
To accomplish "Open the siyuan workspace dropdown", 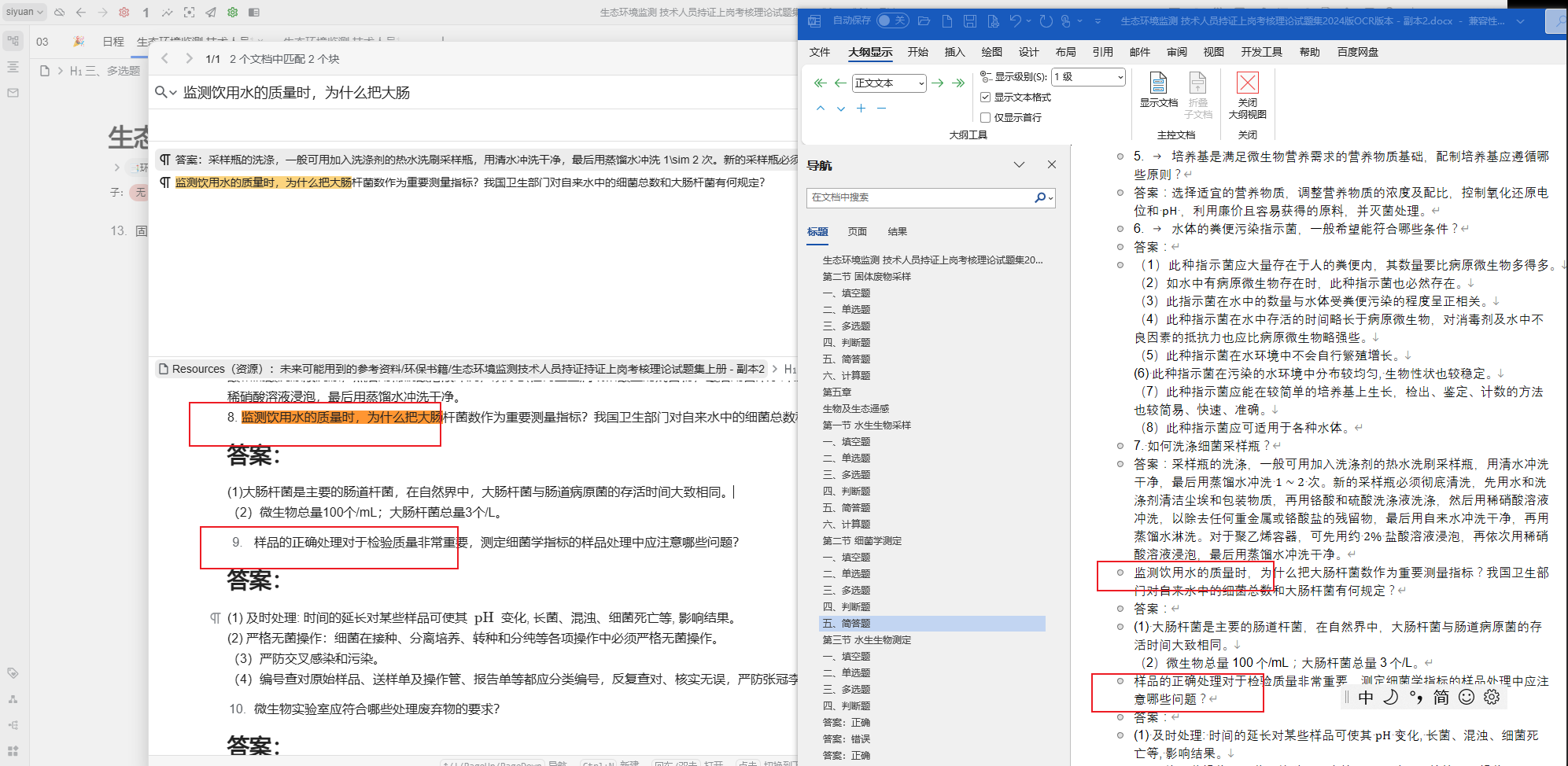I will [24, 12].
